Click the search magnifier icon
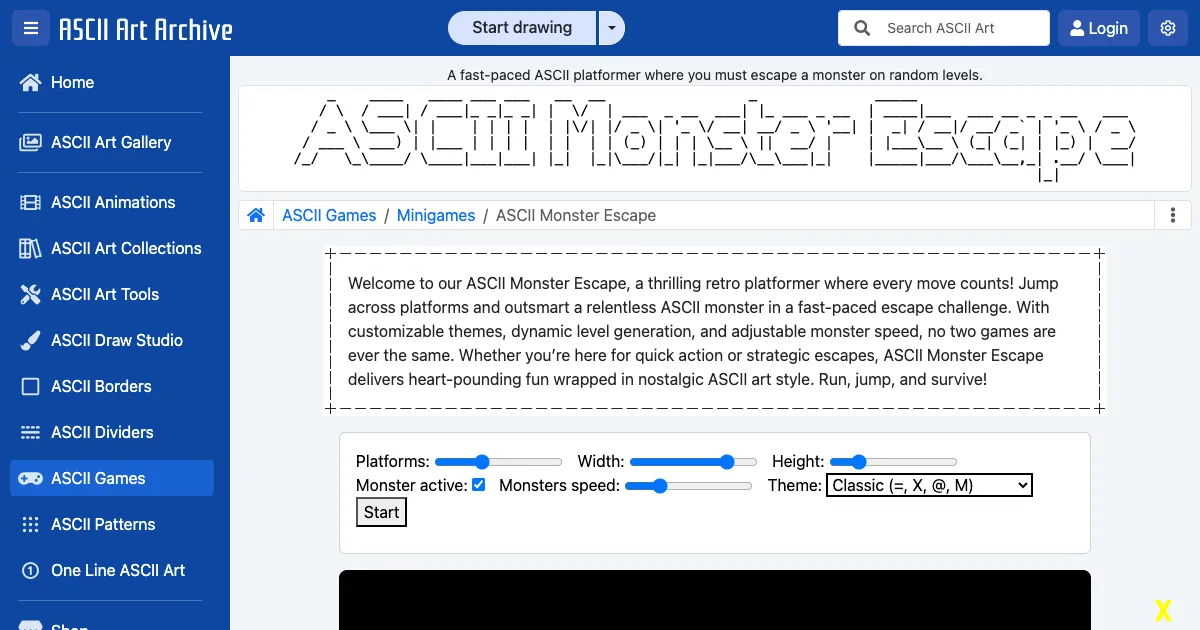Image resolution: width=1200 pixels, height=630 pixels. tap(862, 28)
